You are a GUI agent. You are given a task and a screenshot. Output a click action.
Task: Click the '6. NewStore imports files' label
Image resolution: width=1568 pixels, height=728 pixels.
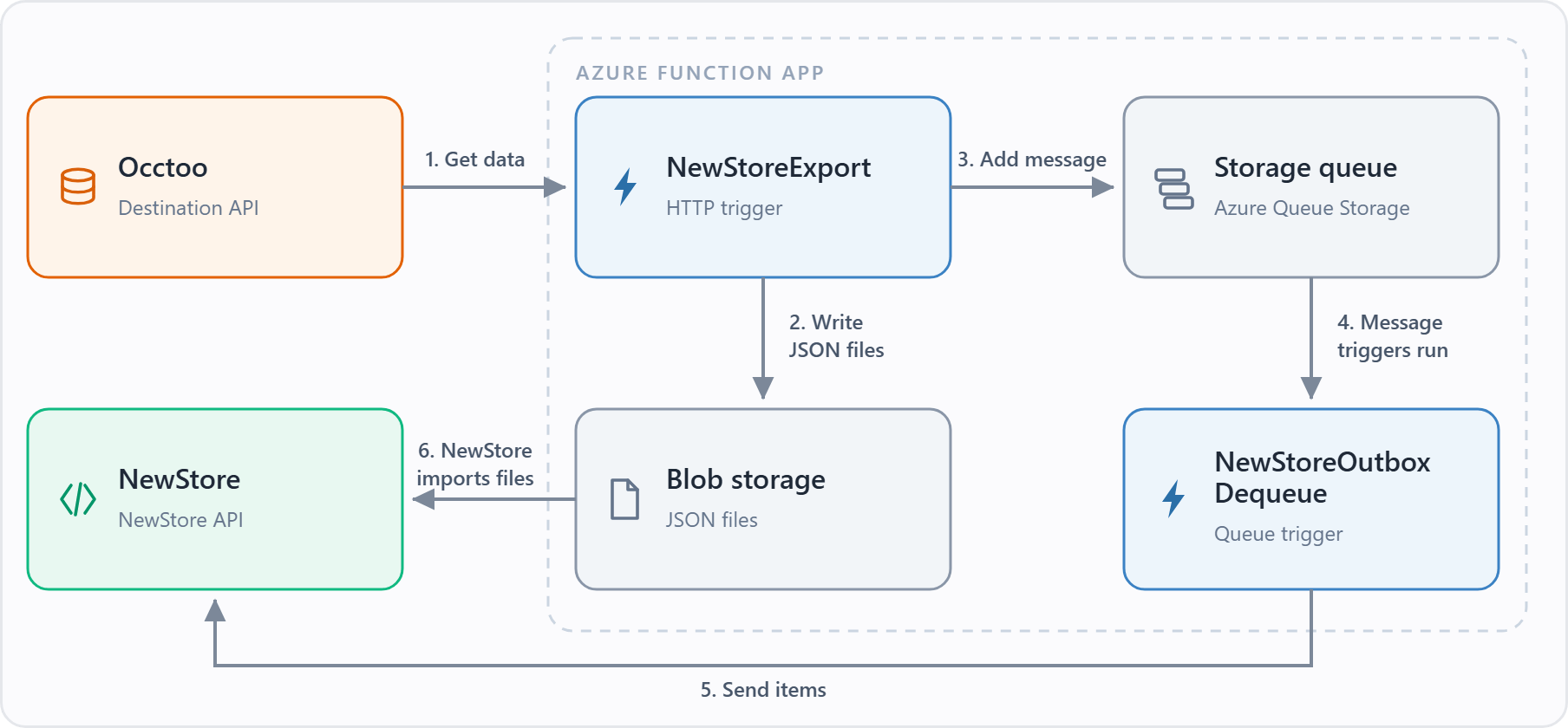[475, 465]
